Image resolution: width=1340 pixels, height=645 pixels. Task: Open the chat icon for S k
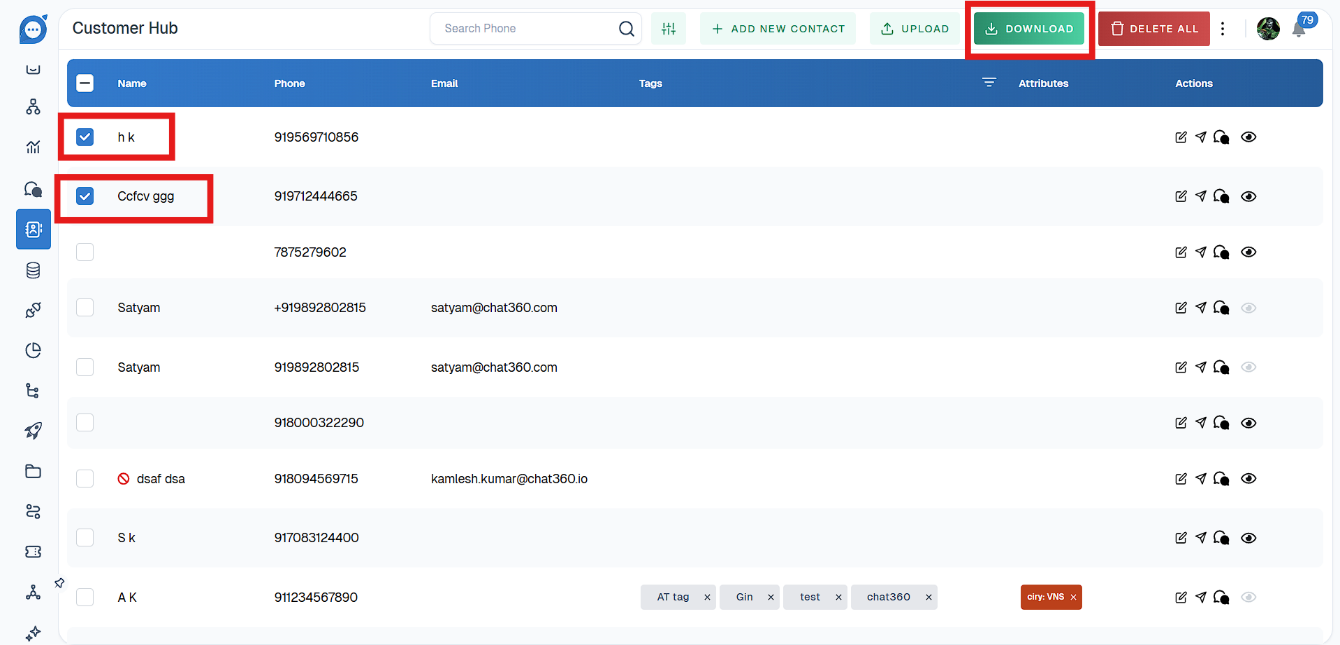pos(1221,538)
